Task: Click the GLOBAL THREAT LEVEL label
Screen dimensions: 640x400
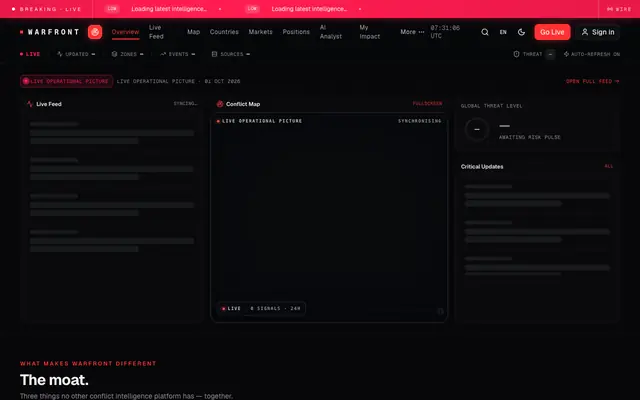Action: 491,106
